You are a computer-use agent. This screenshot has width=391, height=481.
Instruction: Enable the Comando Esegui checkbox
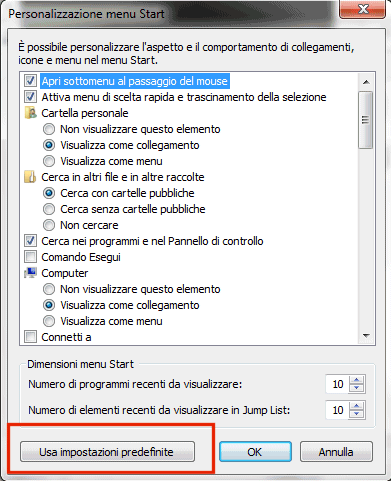click(x=30, y=257)
